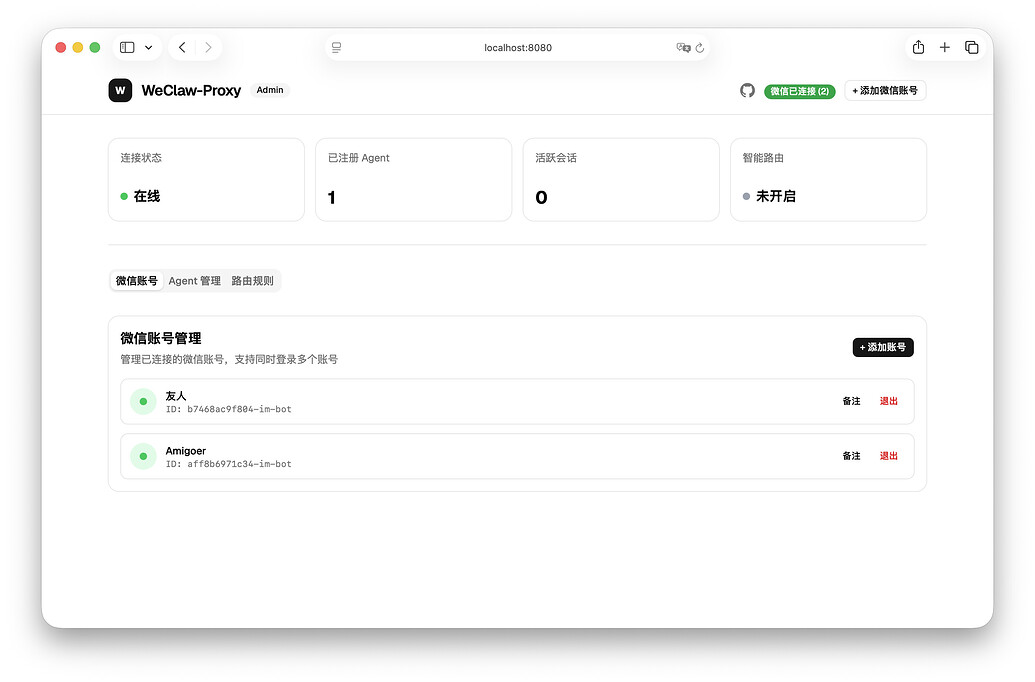Viewport: 1035px width, 682px height.
Task: Click the translate icon in address bar
Action: (683, 48)
